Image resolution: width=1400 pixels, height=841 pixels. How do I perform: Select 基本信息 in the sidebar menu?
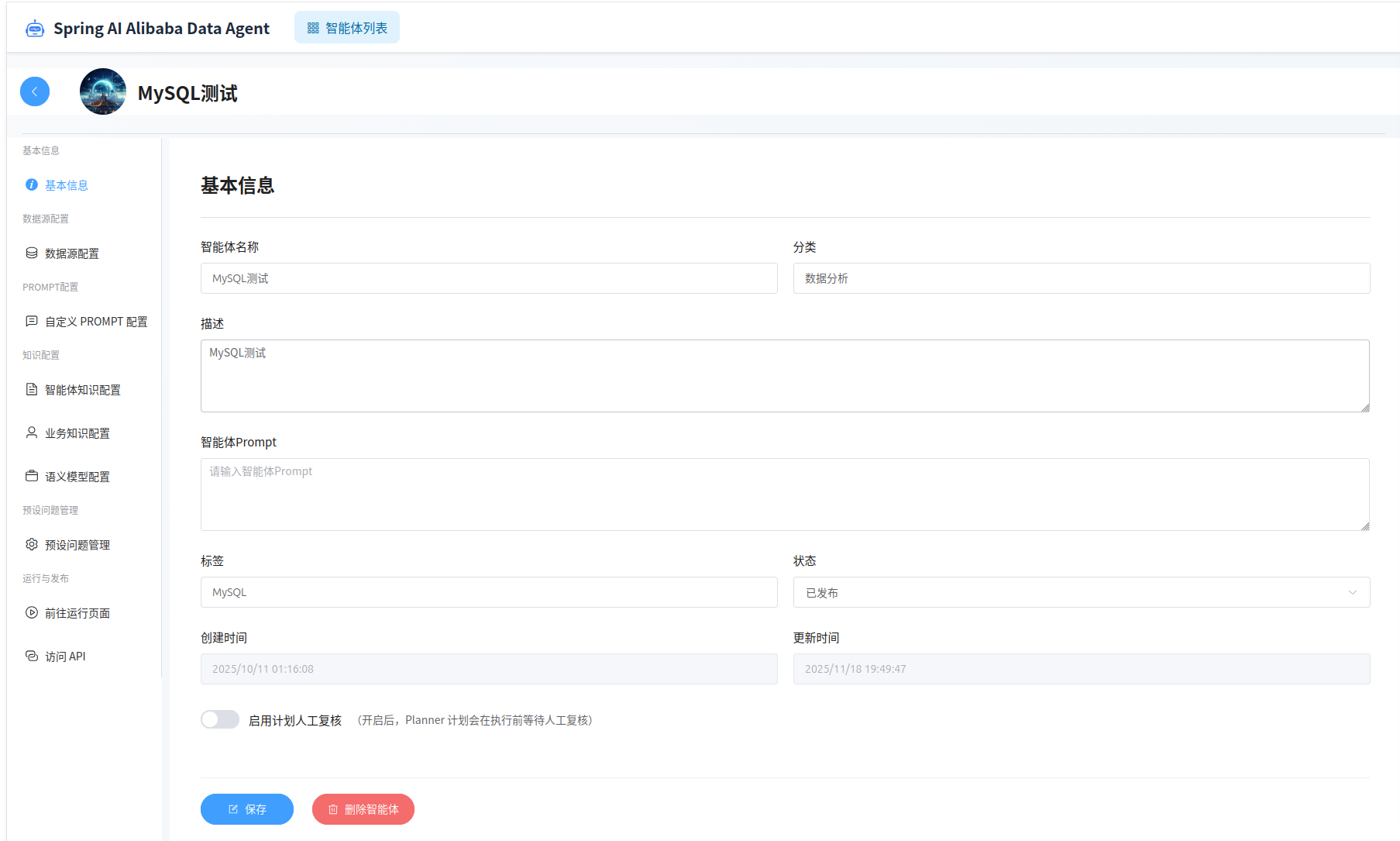pos(66,185)
